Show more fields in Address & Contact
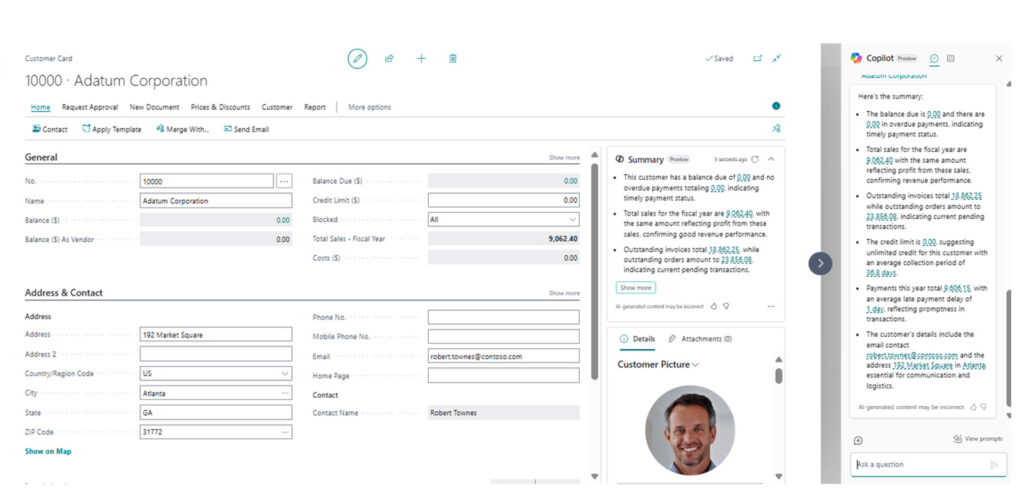The width and height of the screenshot is (1024, 492). point(564,293)
